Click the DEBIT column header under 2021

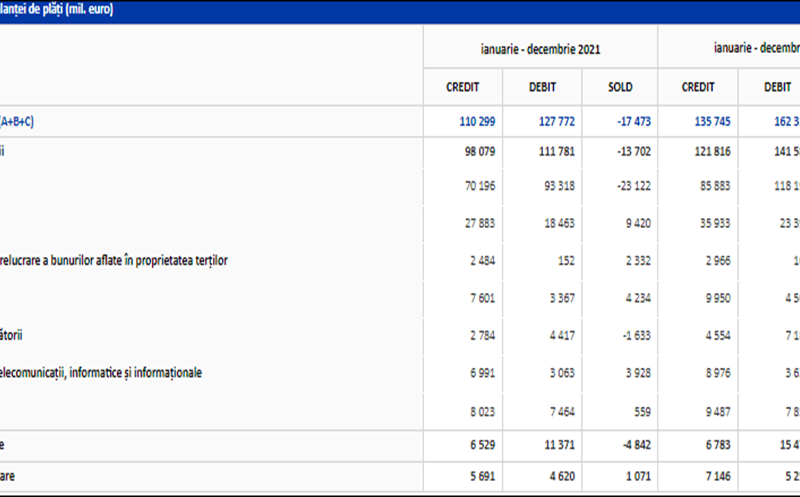pyautogui.click(x=542, y=87)
